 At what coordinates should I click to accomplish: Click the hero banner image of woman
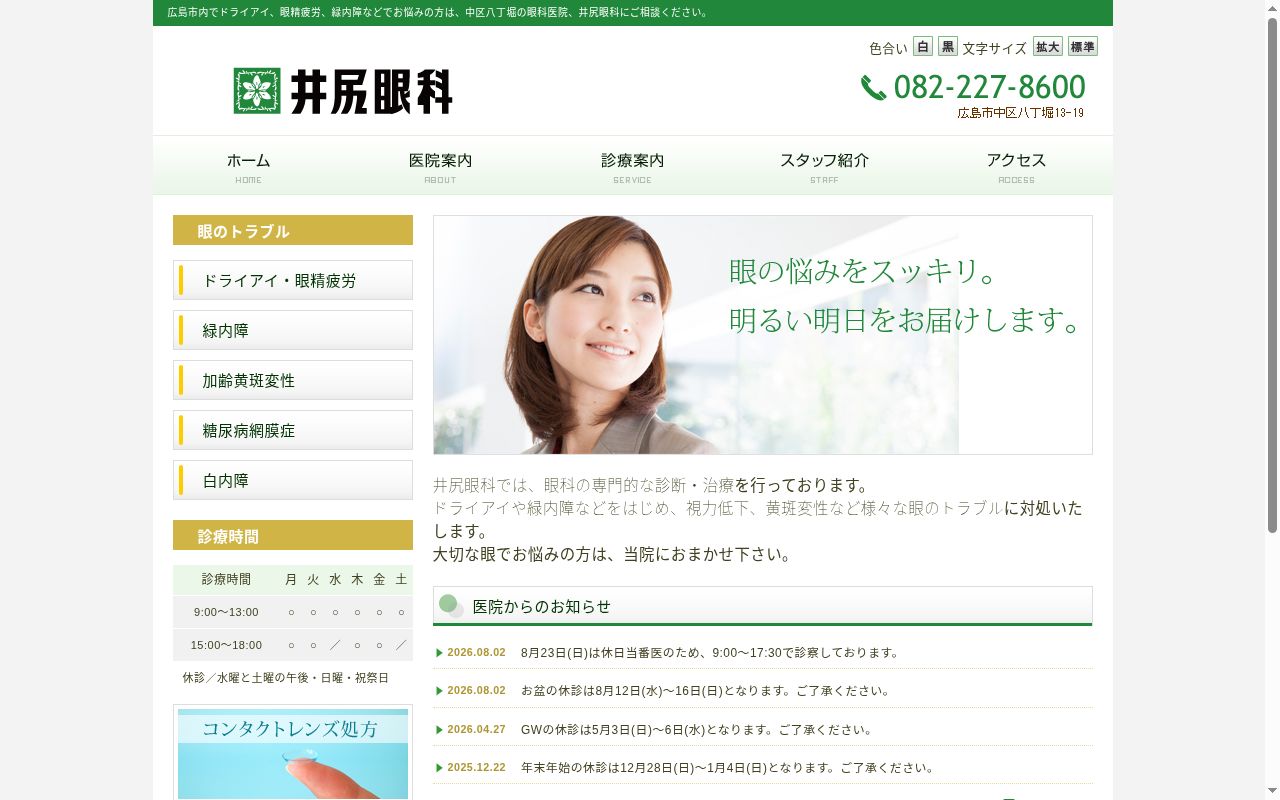(763, 335)
